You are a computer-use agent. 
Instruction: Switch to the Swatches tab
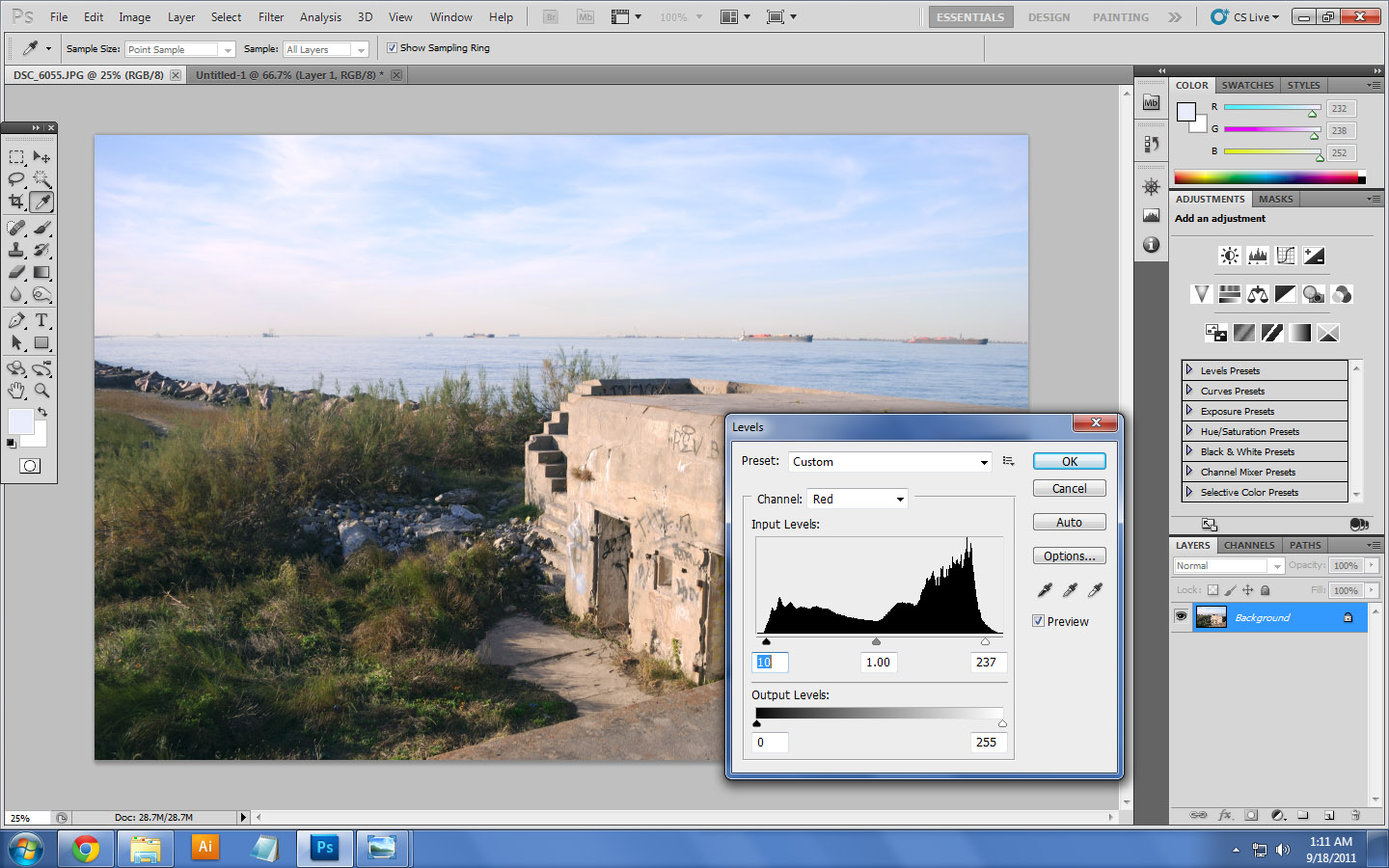tap(1247, 85)
